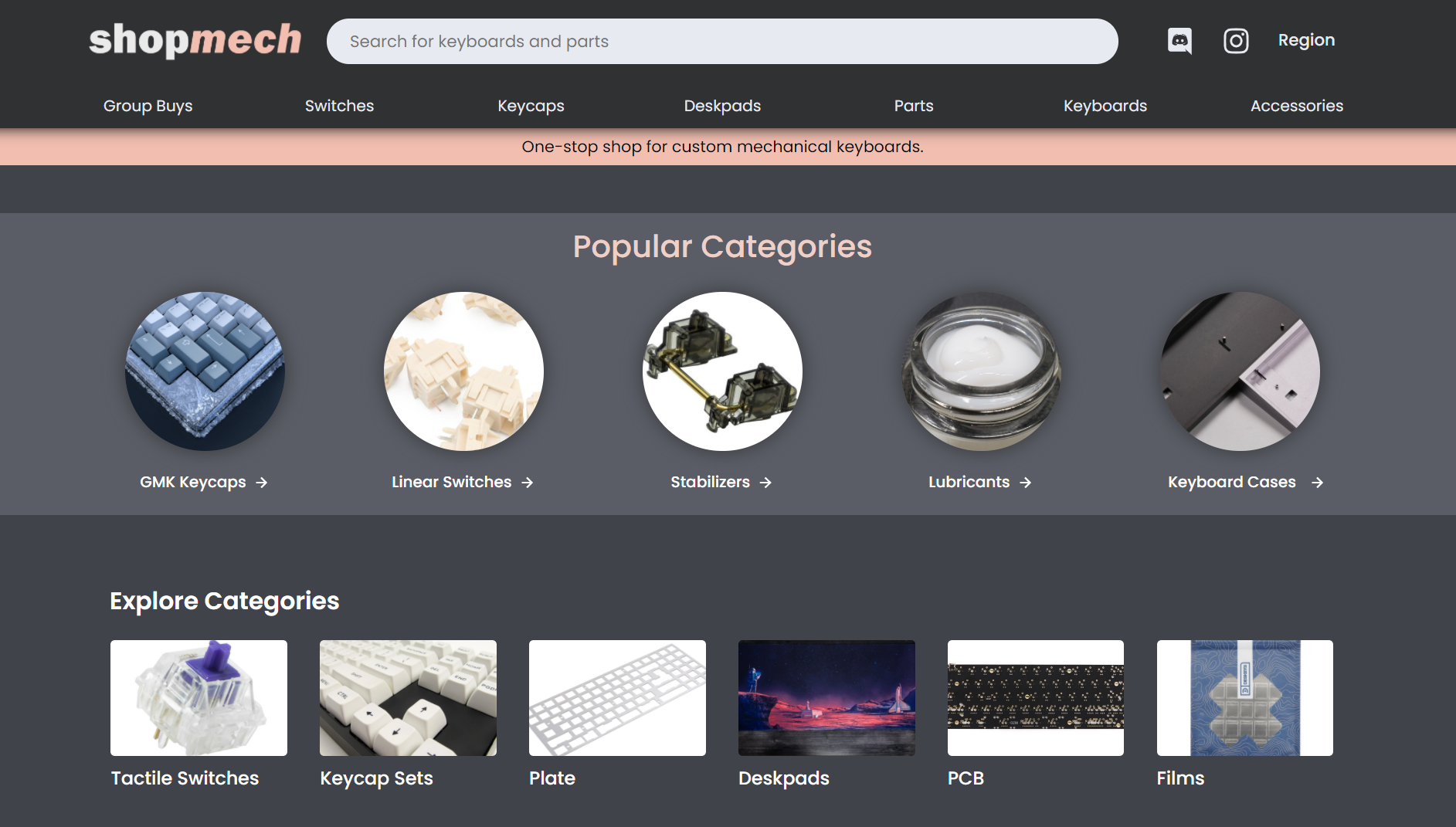Screen dimensions: 1456x827
Task: Open the shopmech Discord server icon
Action: point(1179,40)
